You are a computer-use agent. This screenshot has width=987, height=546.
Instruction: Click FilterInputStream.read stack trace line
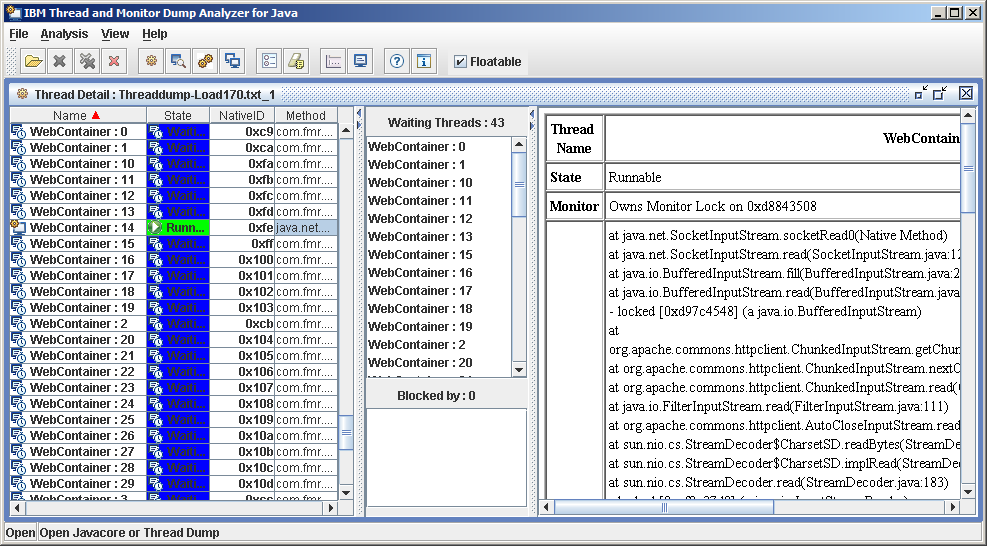(x=778, y=407)
